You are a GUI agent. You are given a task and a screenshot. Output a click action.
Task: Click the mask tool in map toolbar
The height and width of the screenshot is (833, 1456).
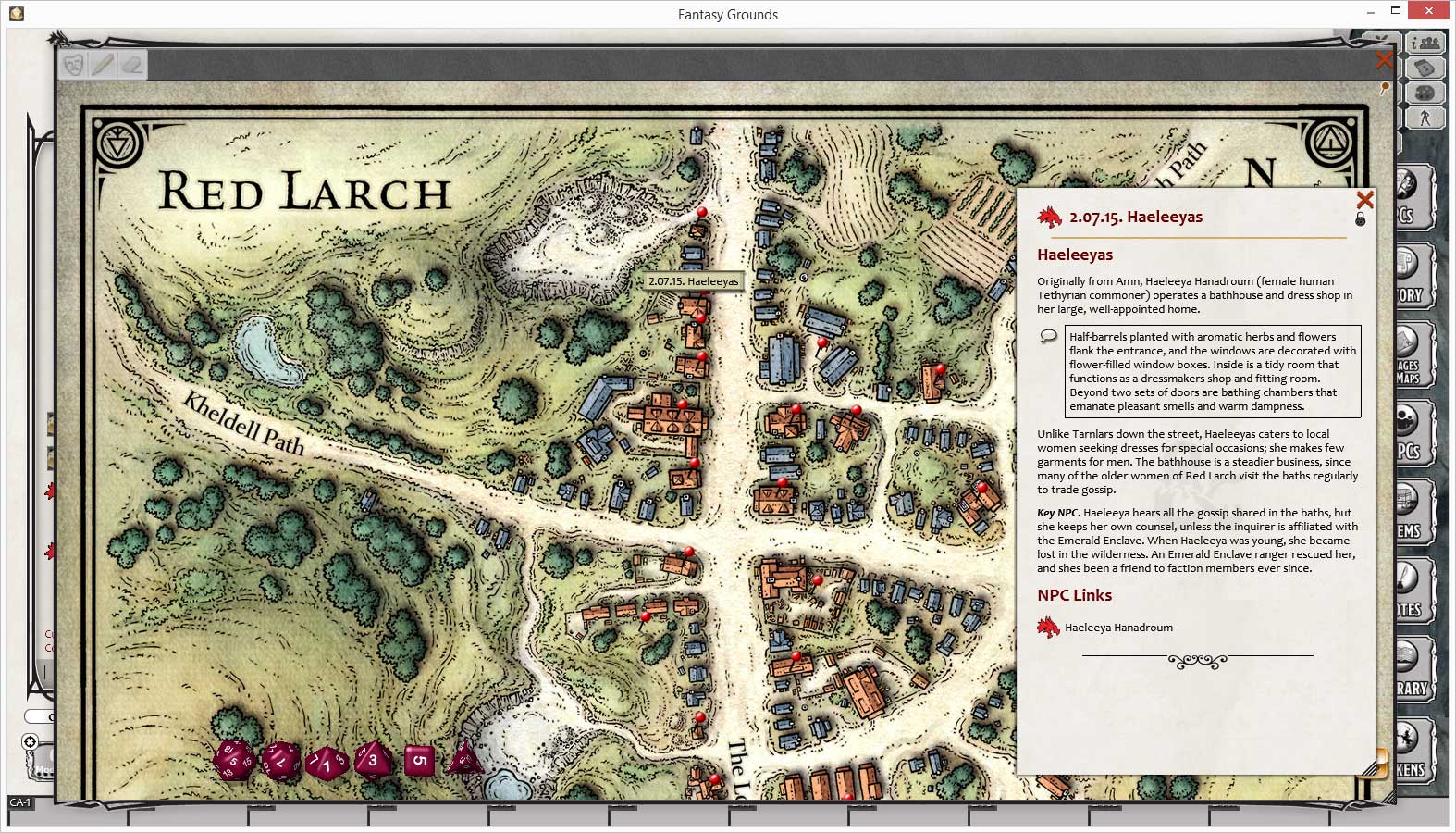[x=74, y=64]
